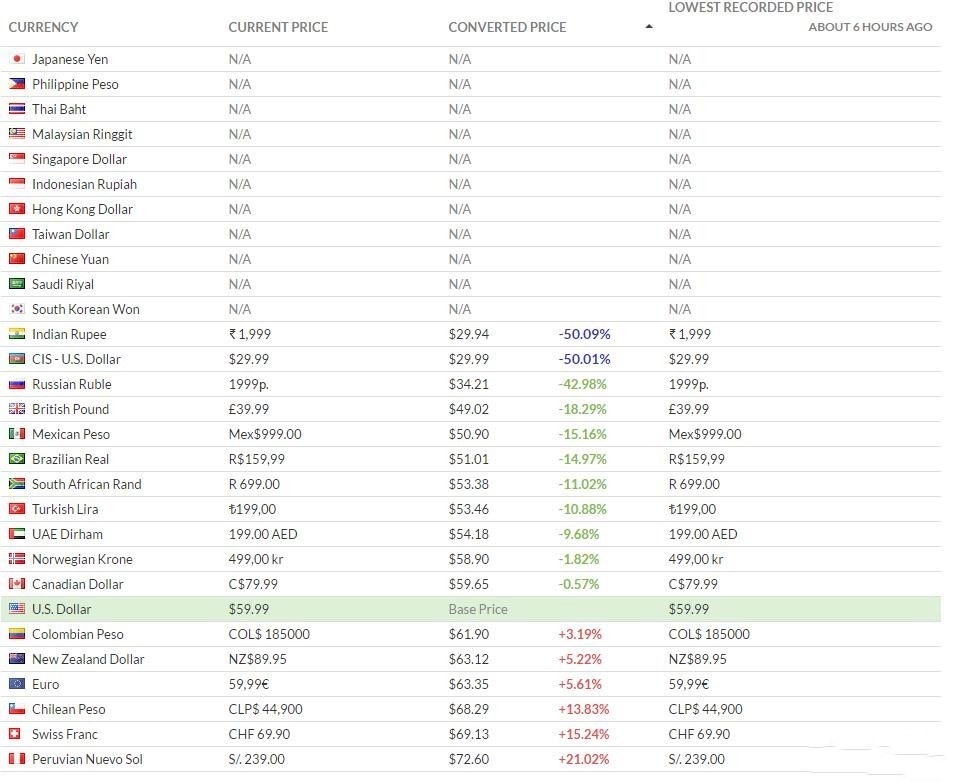Click the Japanese Yen flag icon
Viewport: 958px width, 784px height.
point(16,59)
